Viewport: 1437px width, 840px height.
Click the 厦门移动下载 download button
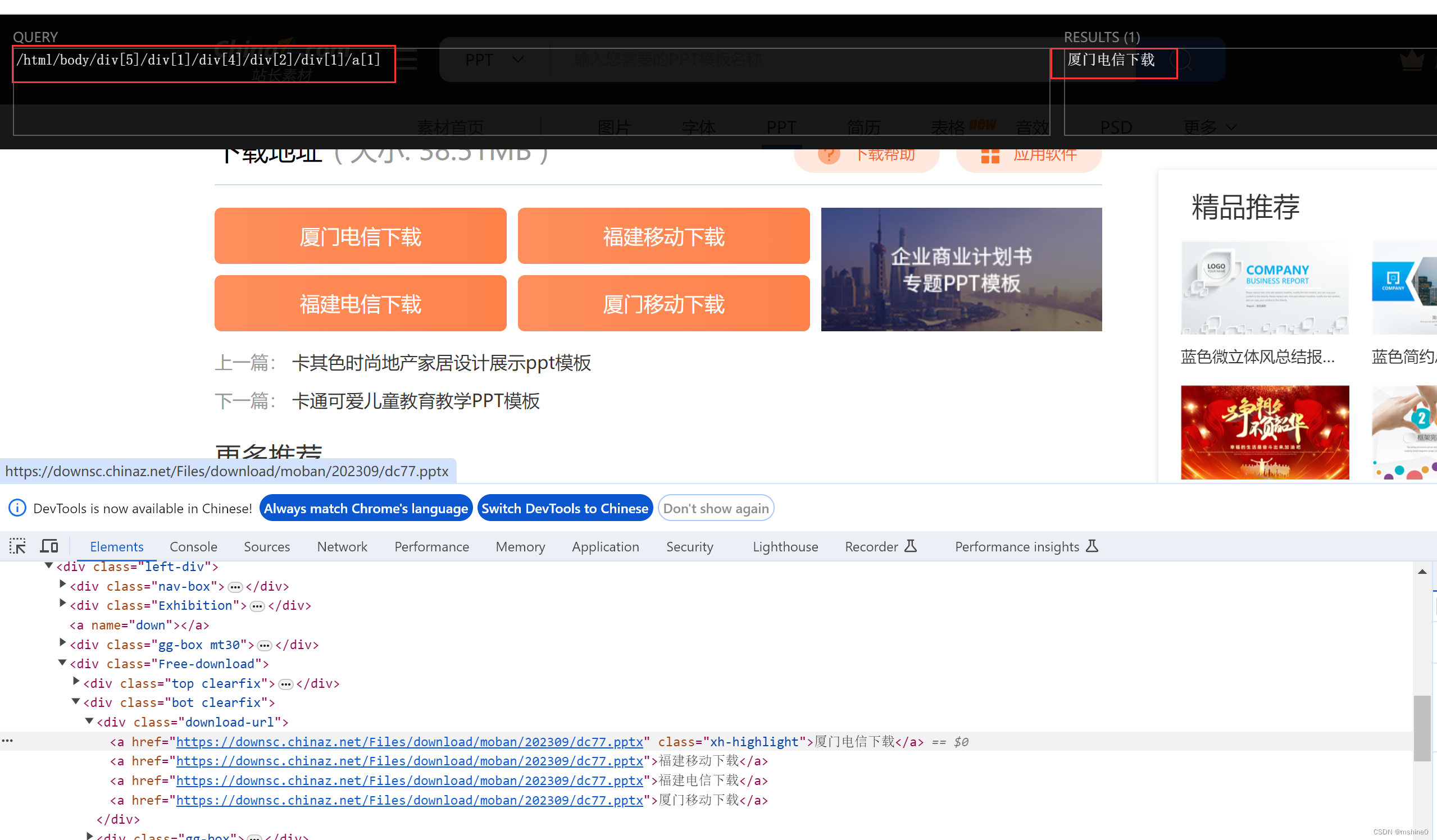pos(664,303)
